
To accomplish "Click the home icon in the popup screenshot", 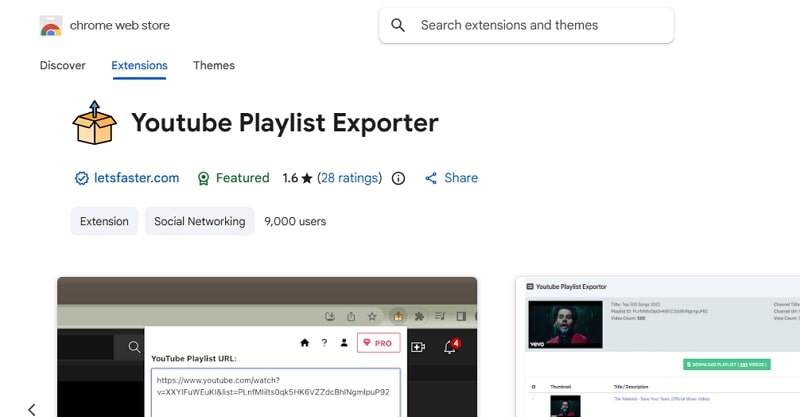I will point(305,342).
